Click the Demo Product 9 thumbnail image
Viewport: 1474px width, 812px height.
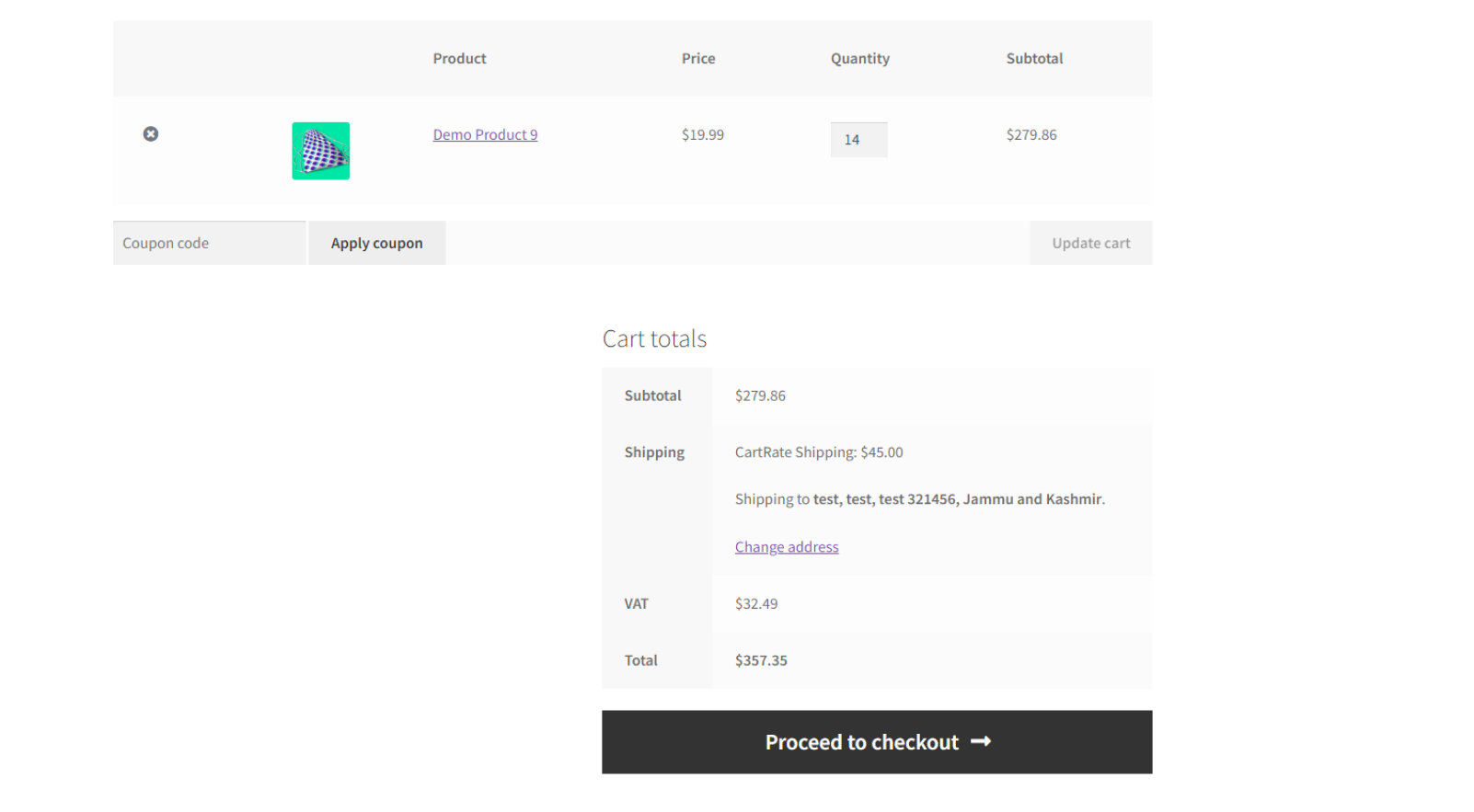(320, 151)
